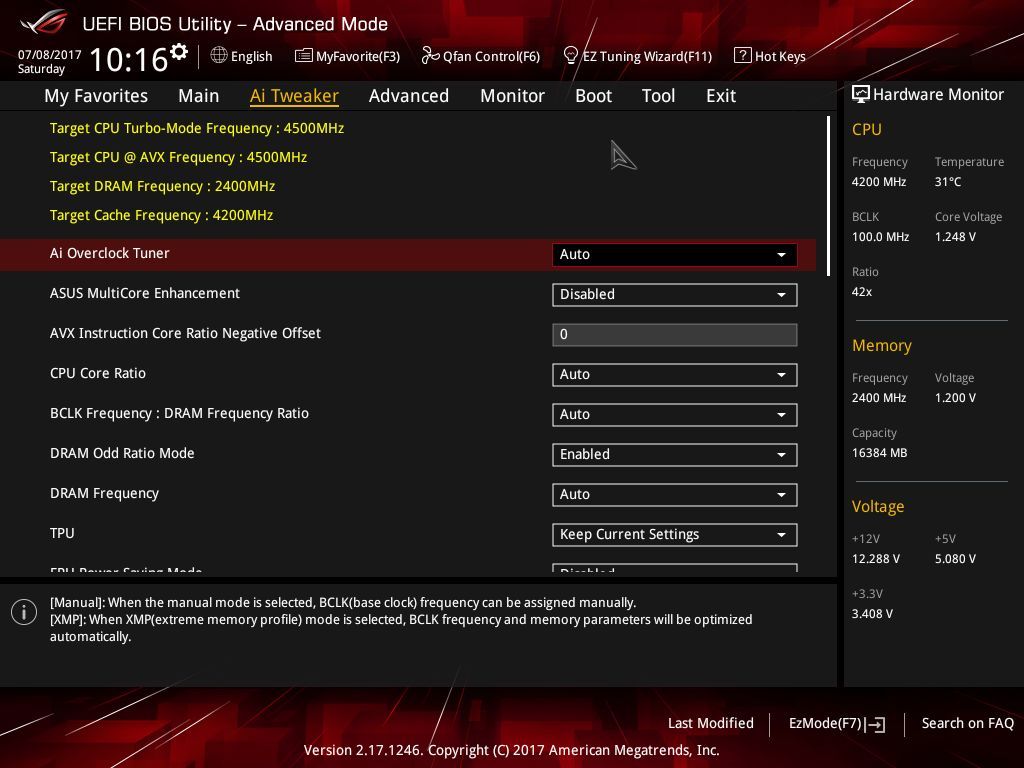This screenshot has height=768, width=1024.
Task: Click the 10:16 clock time
Action: click(129, 59)
